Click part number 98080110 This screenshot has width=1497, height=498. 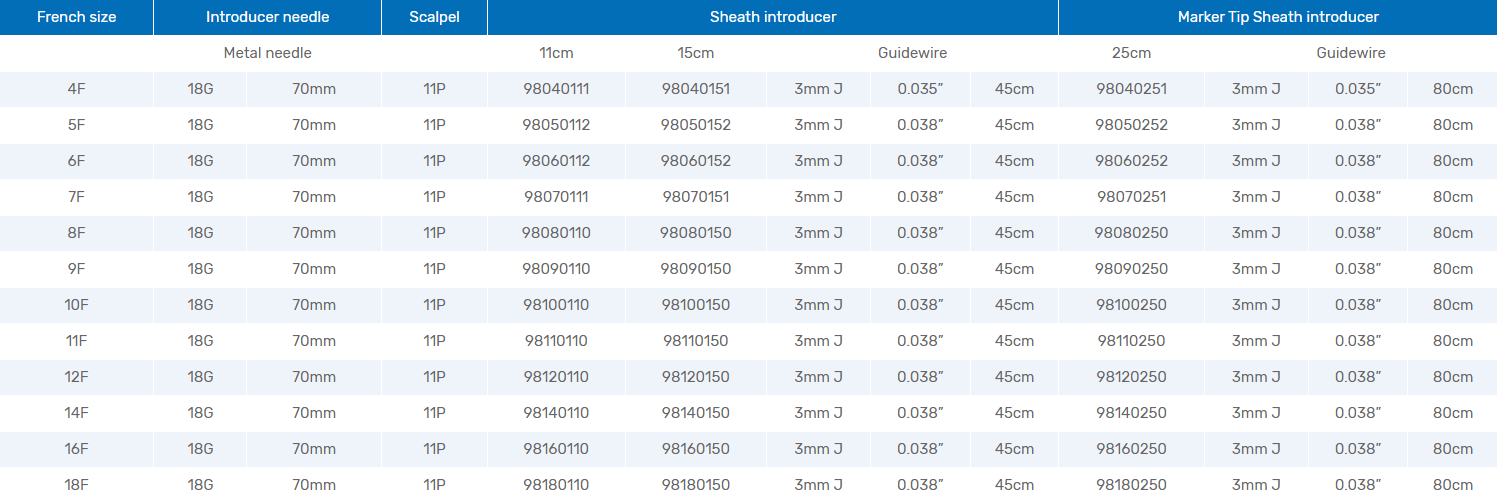coord(556,233)
